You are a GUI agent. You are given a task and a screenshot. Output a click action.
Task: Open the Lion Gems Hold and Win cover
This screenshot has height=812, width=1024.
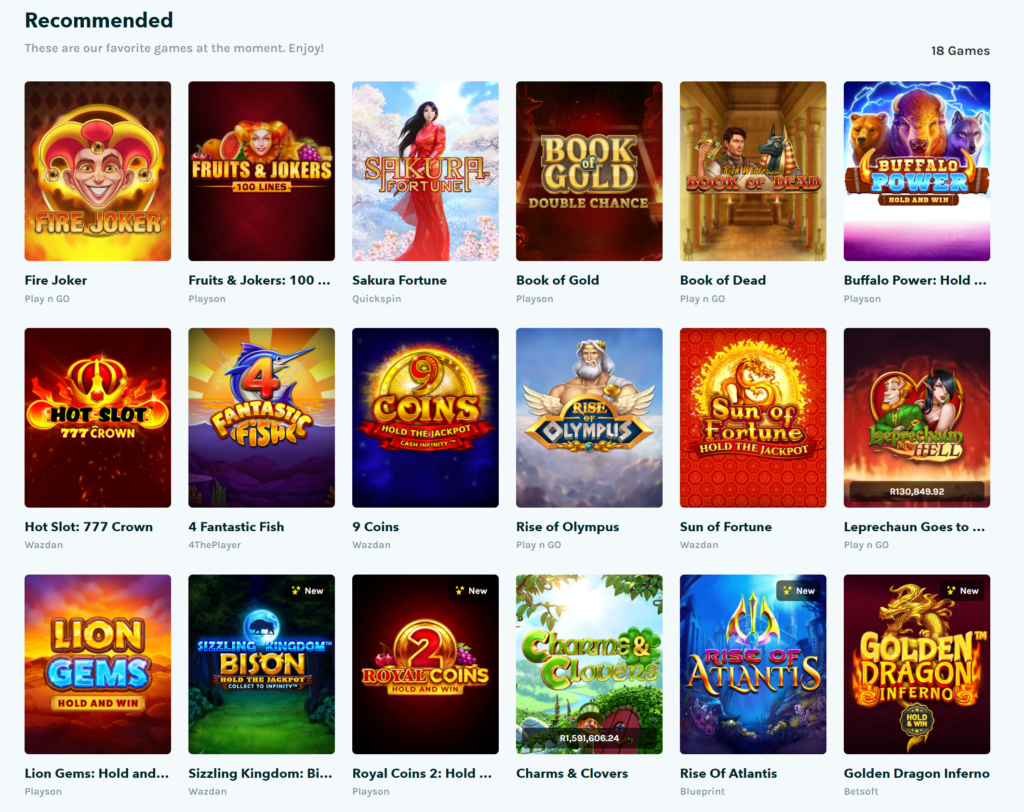[98, 664]
